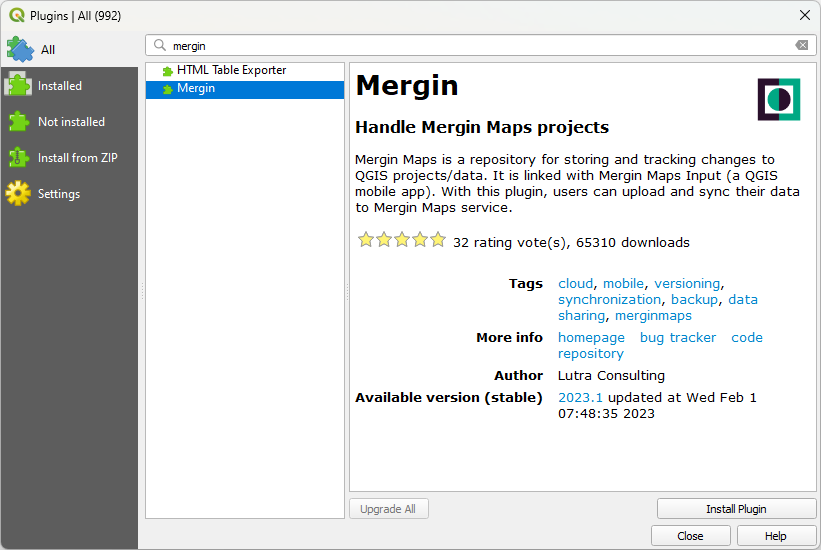
Task: Click the Install Plugin button
Action: coord(735,509)
